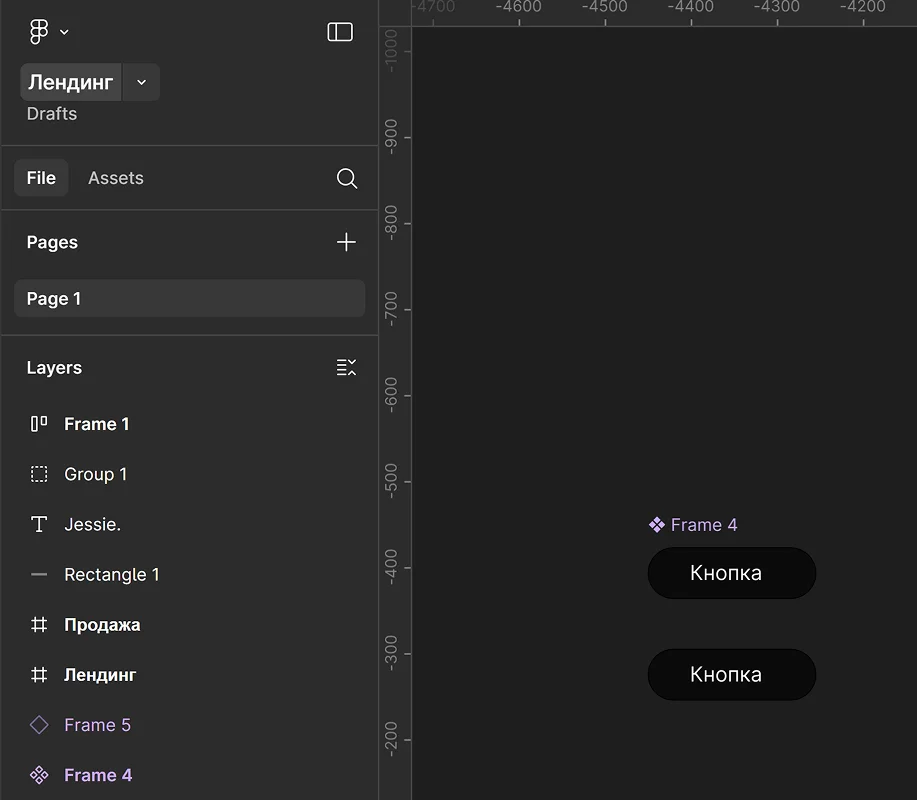Image resolution: width=917 pixels, height=800 pixels.
Task: Collapse all layers icon
Action: tap(346, 368)
